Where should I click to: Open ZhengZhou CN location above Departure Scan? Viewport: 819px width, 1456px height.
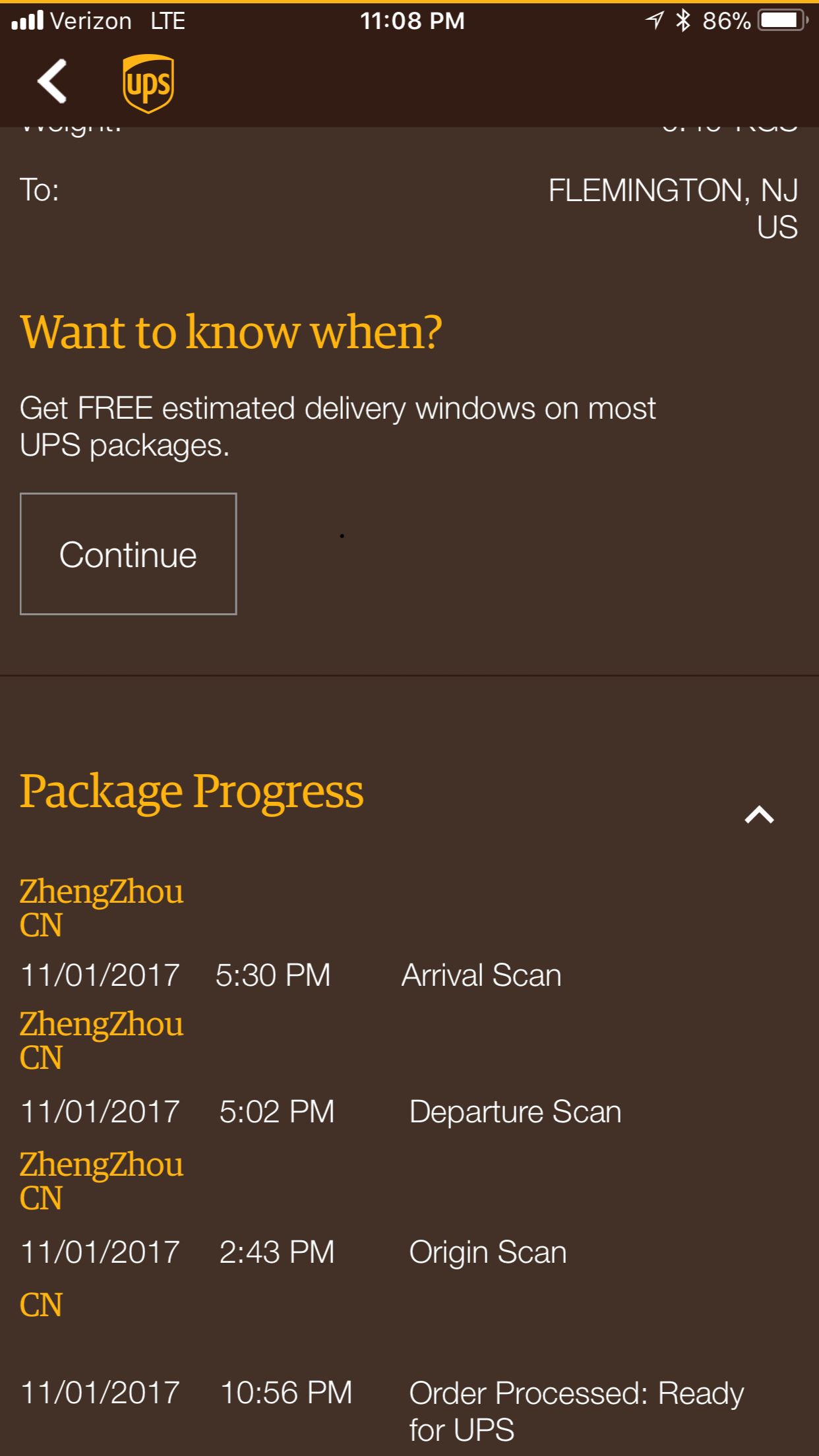tap(102, 1040)
